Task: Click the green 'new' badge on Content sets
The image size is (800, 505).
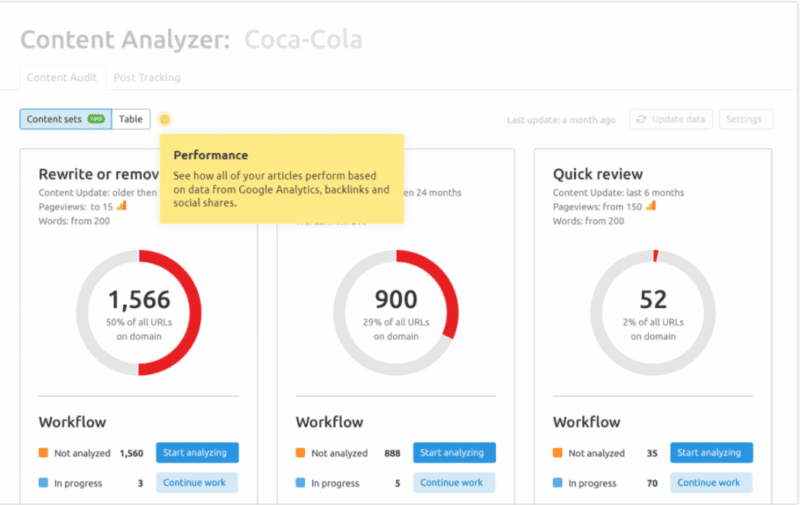Action: point(96,119)
